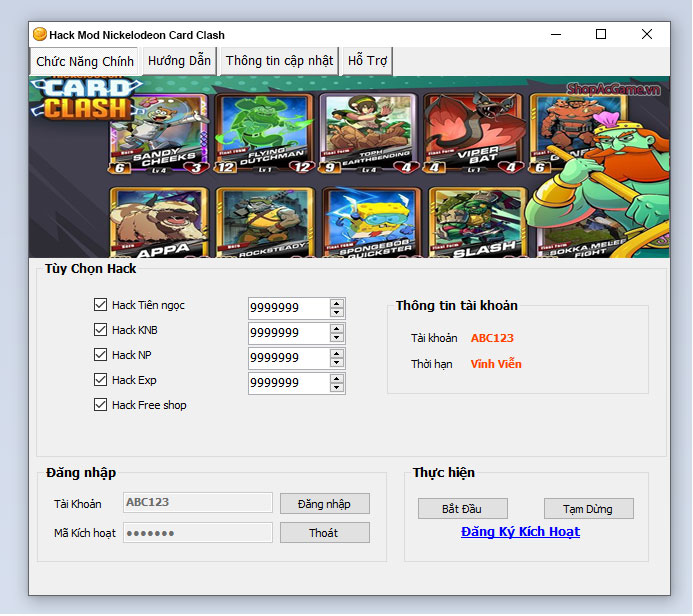Click the Toph Earthbending card
693x616 pixels.
pos(369,133)
